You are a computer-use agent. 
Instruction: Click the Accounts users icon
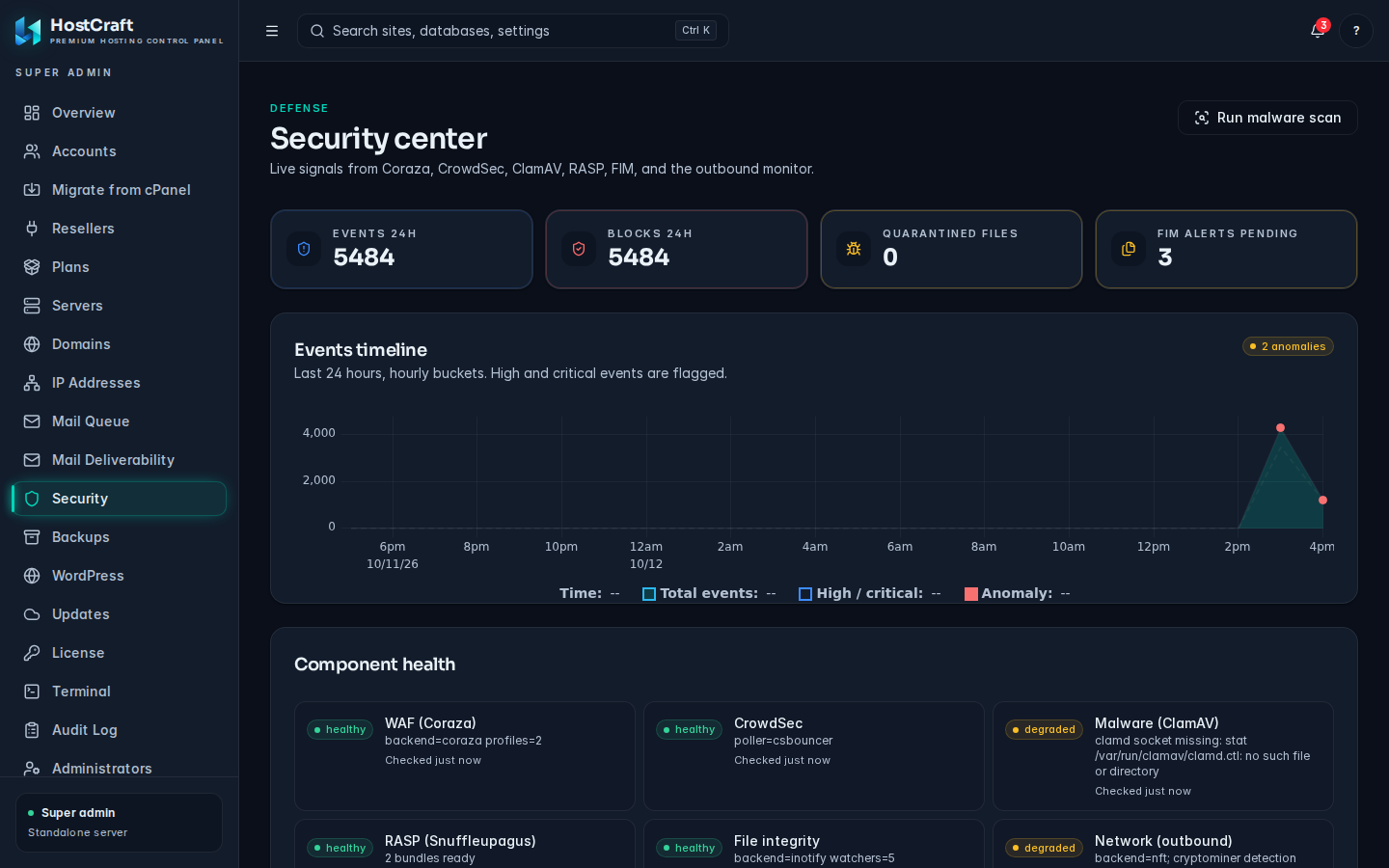32,151
